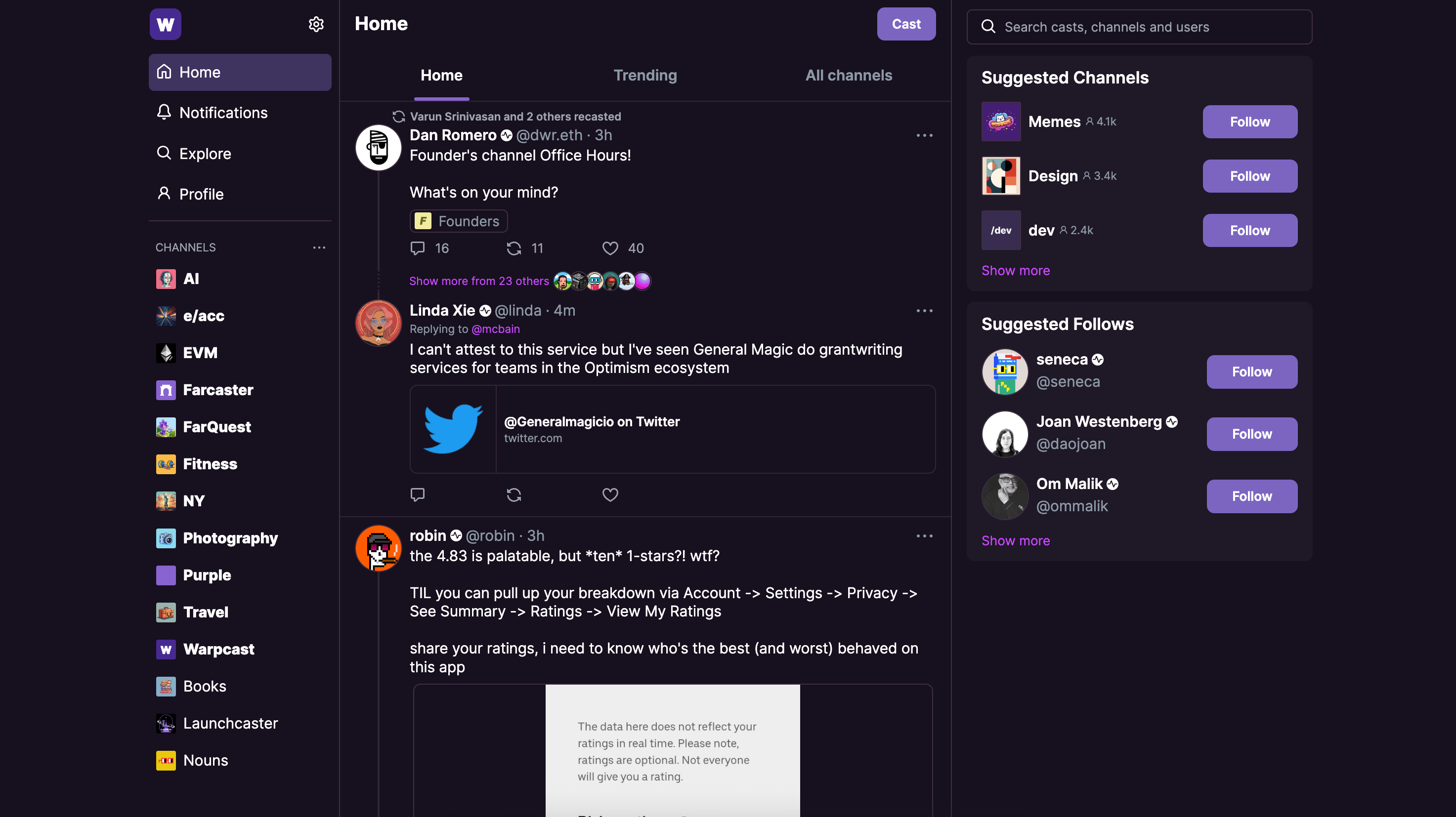The image size is (1456, 817).
Task: Open the options menu on Dan Romero's cast
Action: [x=924, y=135]
